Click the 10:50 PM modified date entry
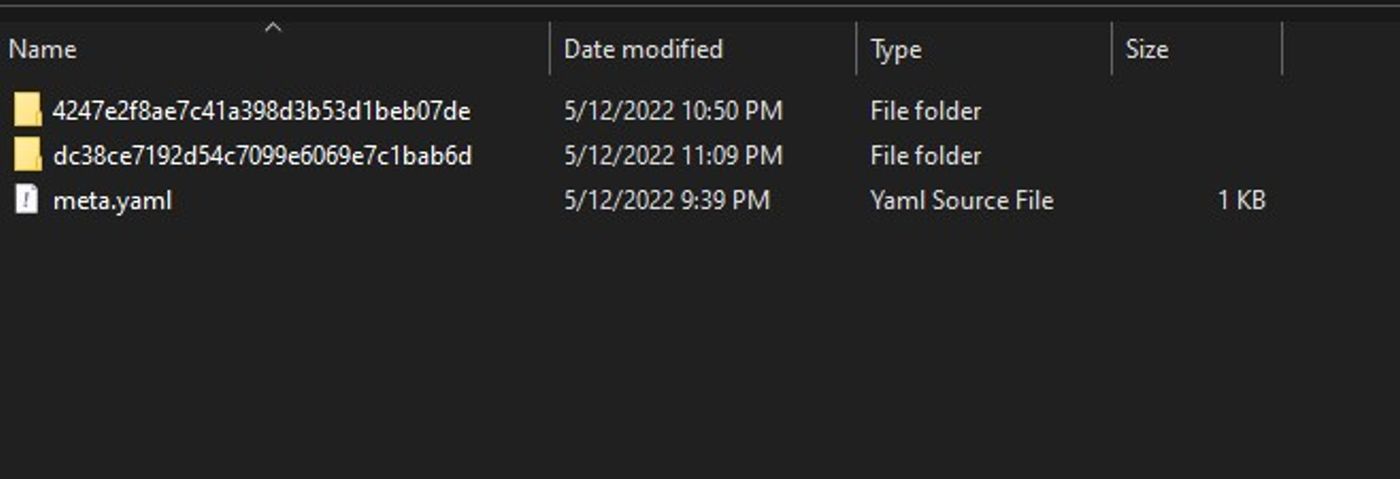This screenshot has width=1400, height=479. pos(673,110)
